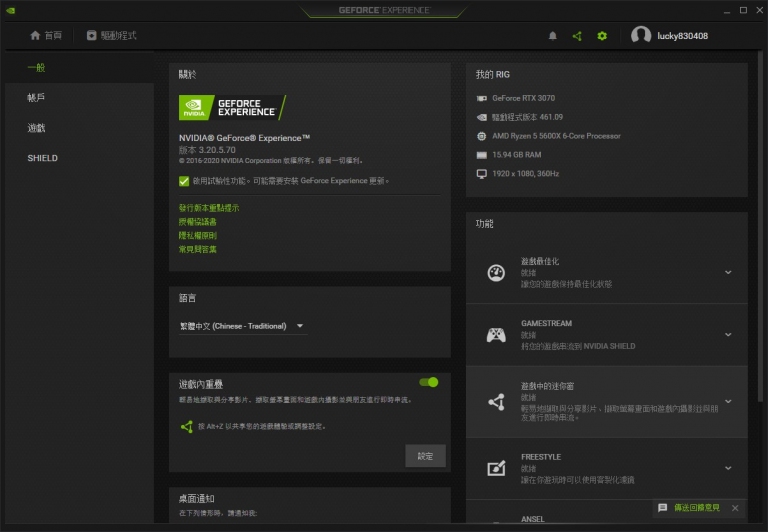Select 遊戲 in the sidebar
The image size is (768, 532).
36,128
